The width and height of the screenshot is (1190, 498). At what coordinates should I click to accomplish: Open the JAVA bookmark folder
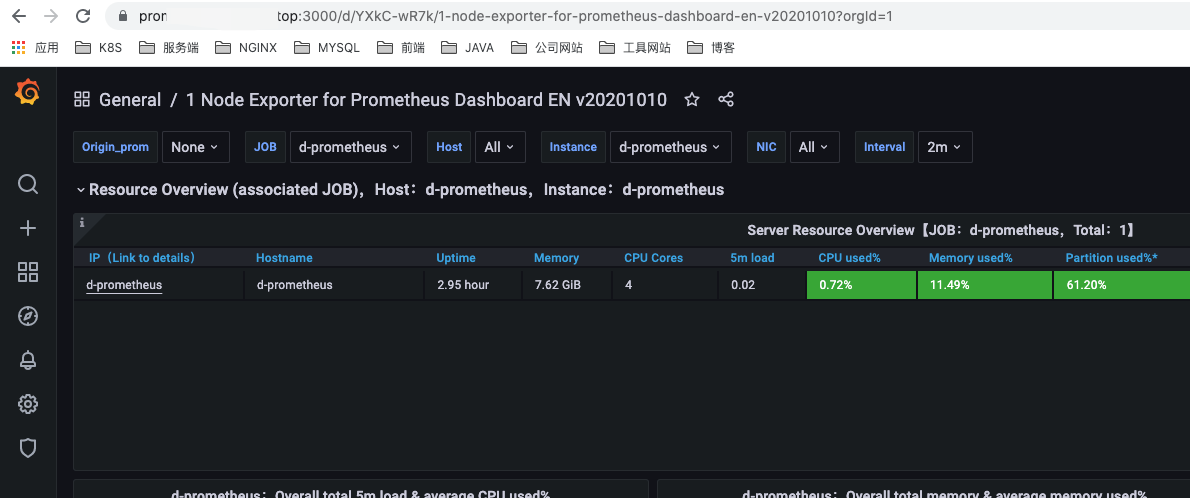pyautogui.click(x=468, y=48)
